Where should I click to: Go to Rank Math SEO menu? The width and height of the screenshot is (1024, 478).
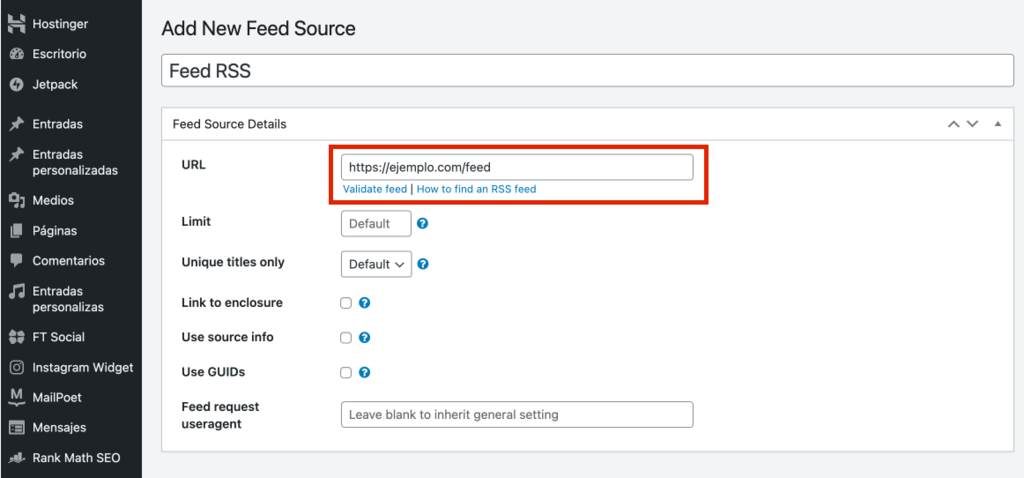[x=76, y=458]
